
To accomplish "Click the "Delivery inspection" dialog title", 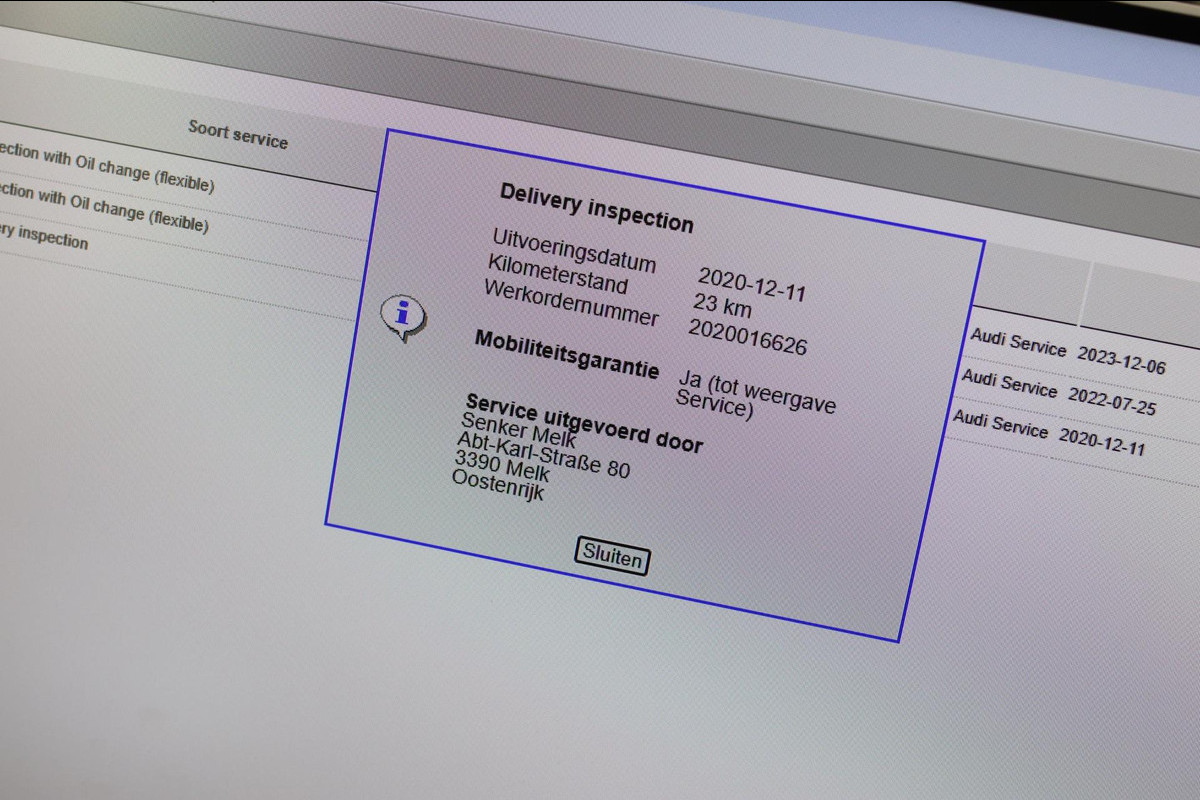I will coord(597,208).
